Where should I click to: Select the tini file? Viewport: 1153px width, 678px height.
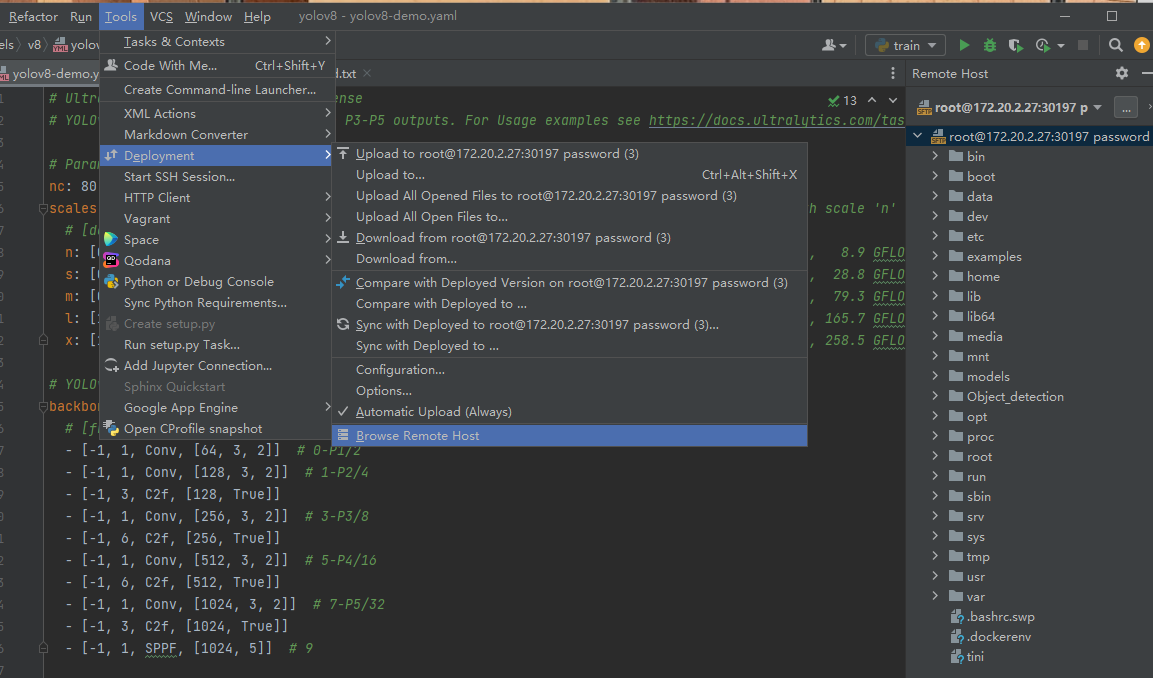975,657
